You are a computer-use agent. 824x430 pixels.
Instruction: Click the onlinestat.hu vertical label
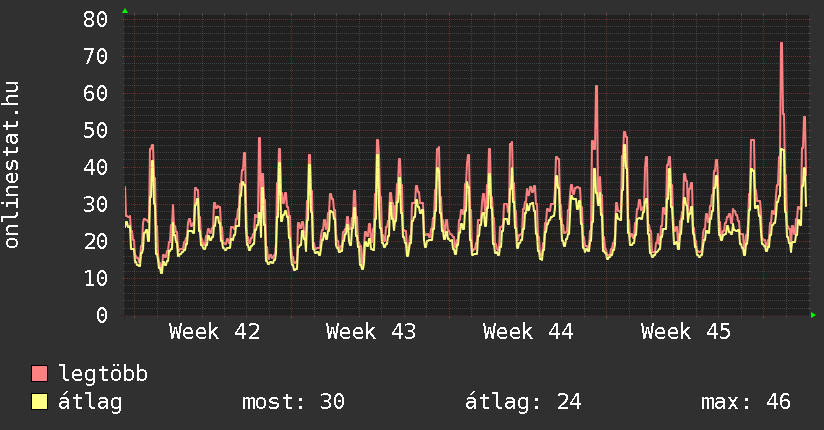(13, 164)
